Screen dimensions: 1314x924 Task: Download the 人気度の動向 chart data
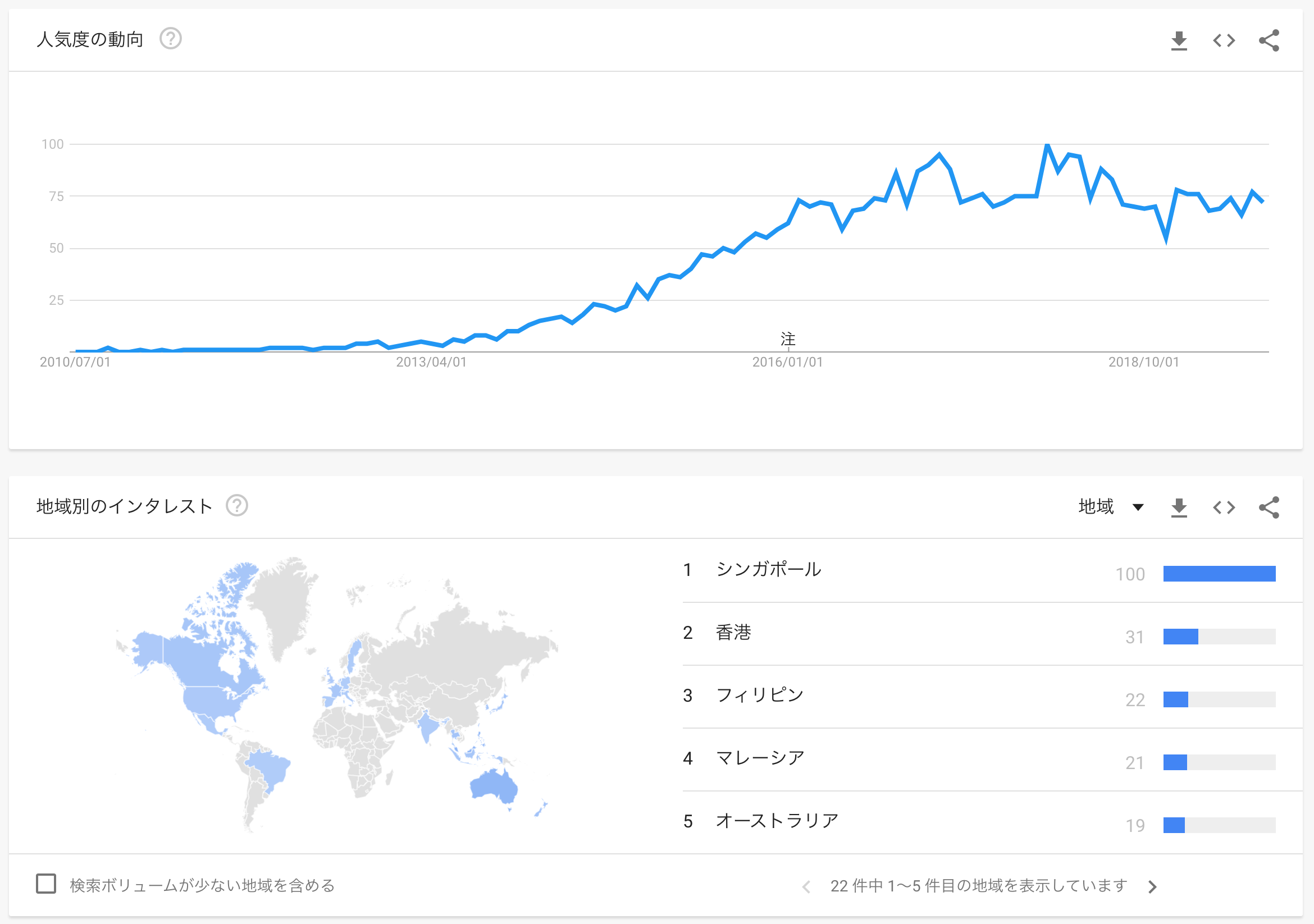click(1179, 40)
